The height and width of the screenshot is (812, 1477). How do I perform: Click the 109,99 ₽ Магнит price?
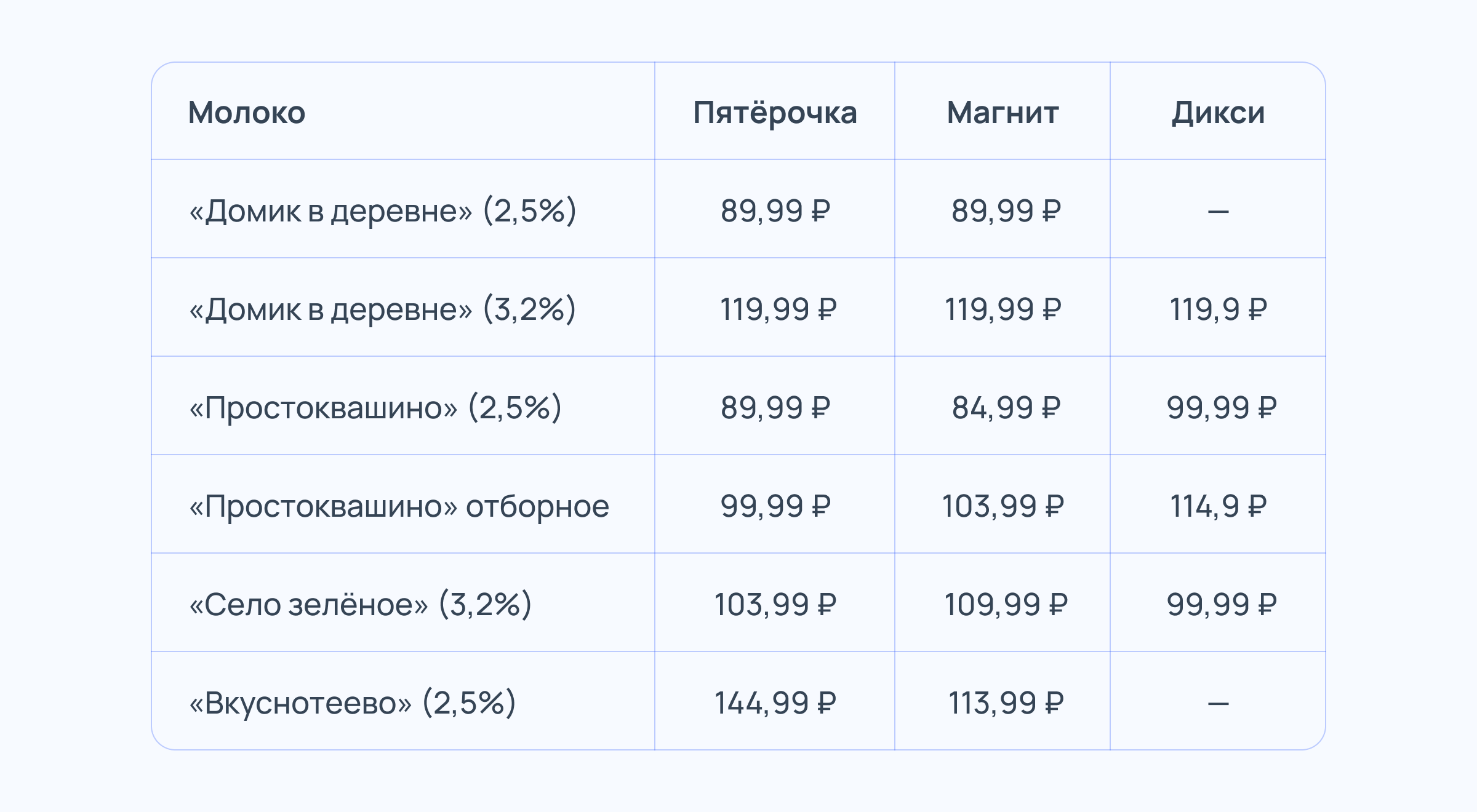1006,604
